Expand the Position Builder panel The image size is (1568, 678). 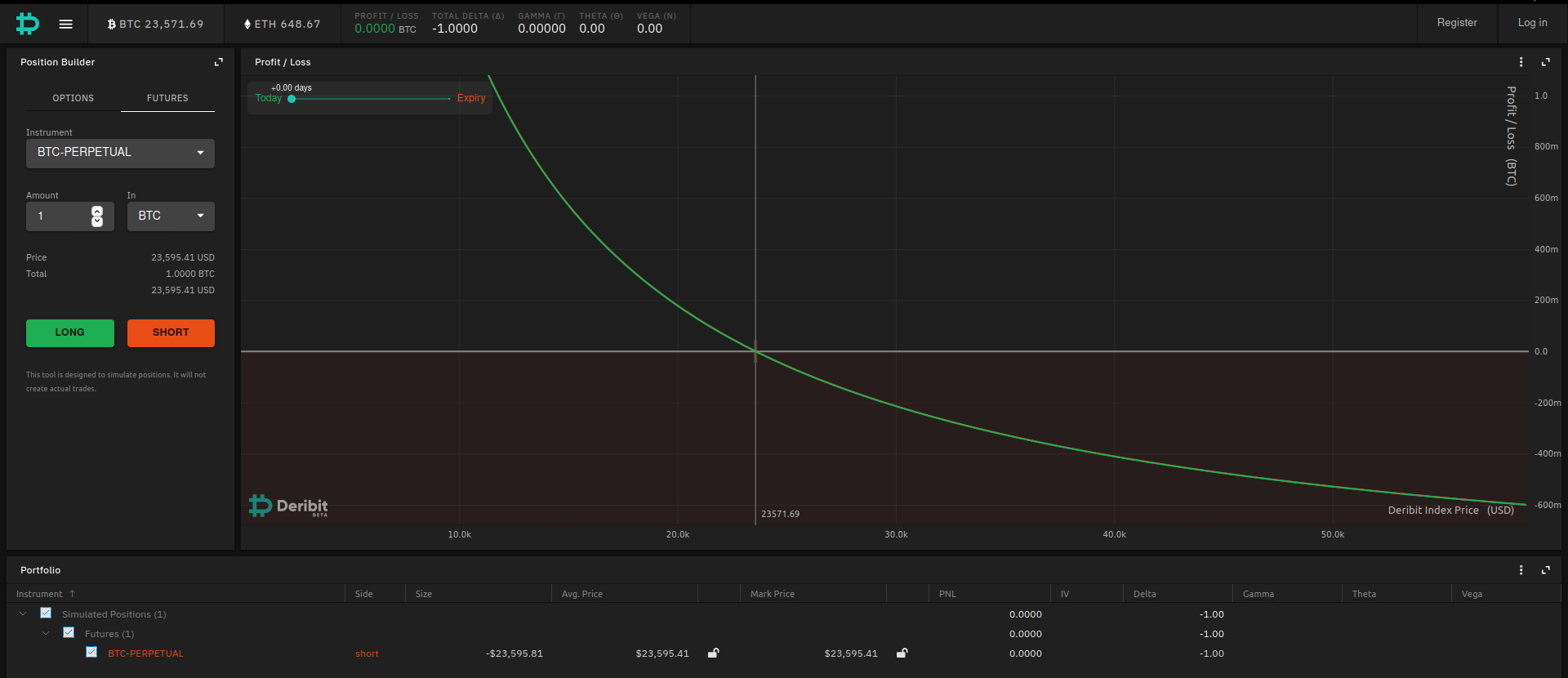click(218, 62)
